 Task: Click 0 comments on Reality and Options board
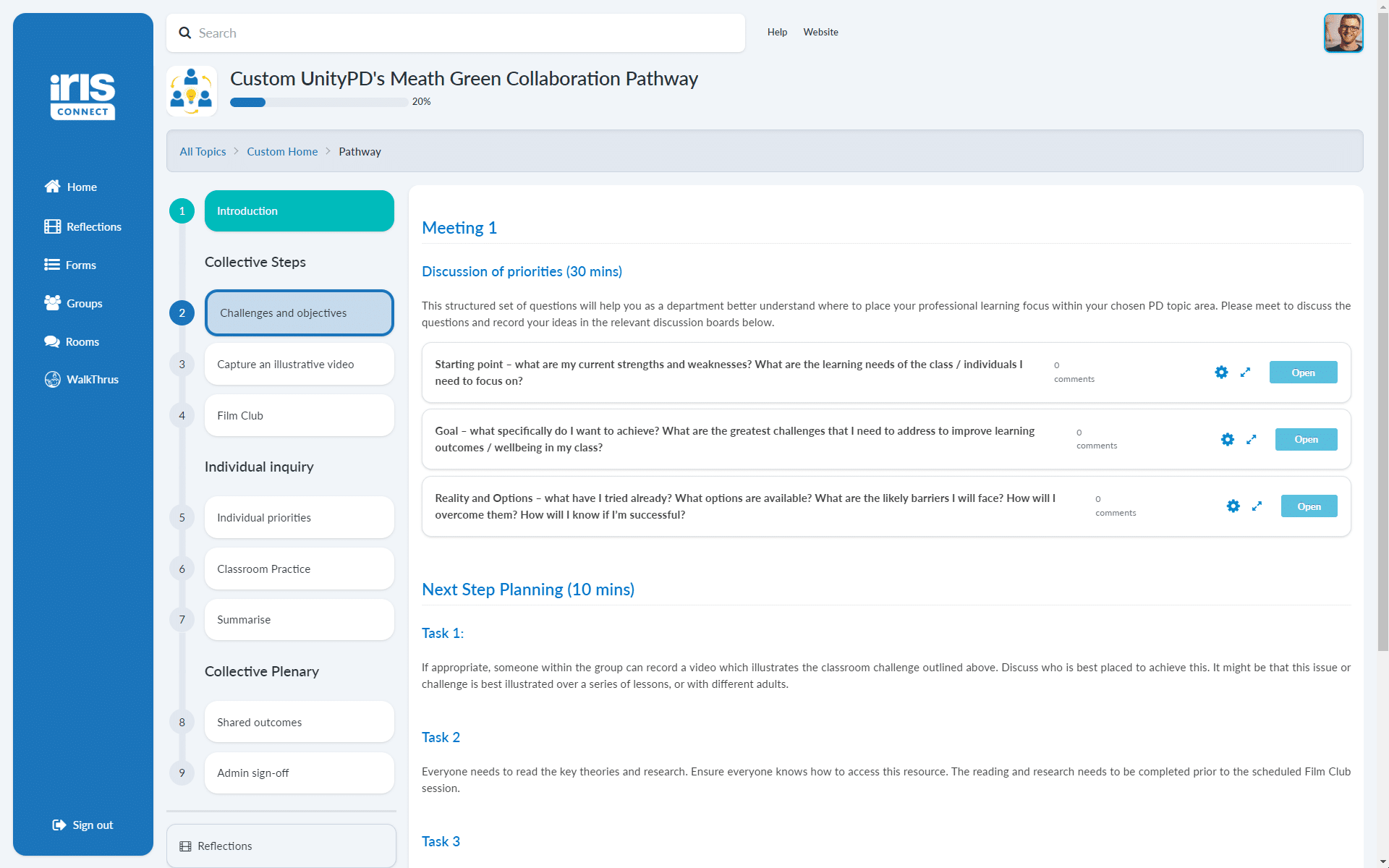point(1115,506)
